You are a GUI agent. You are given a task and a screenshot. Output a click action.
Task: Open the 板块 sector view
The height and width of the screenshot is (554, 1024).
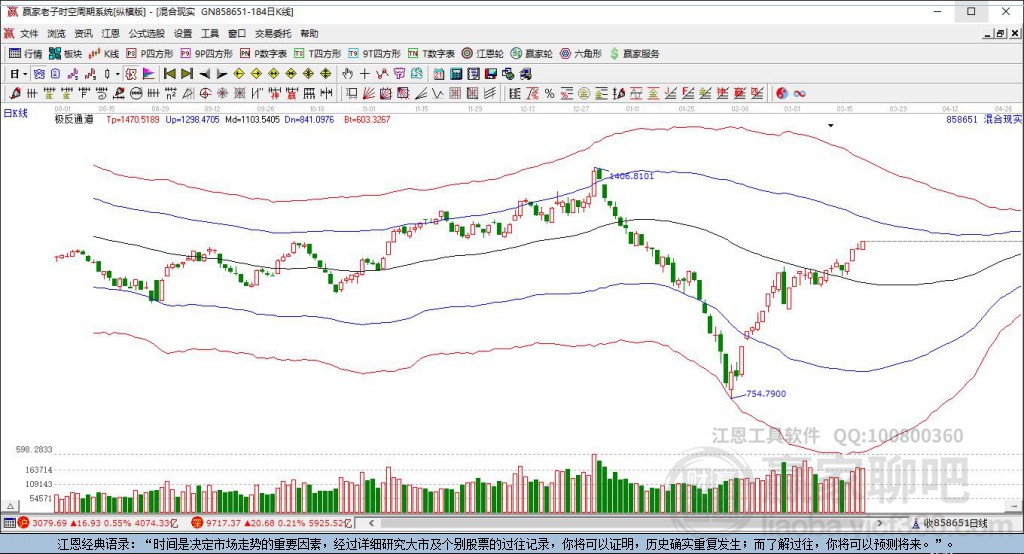click(x=65, y=54)
